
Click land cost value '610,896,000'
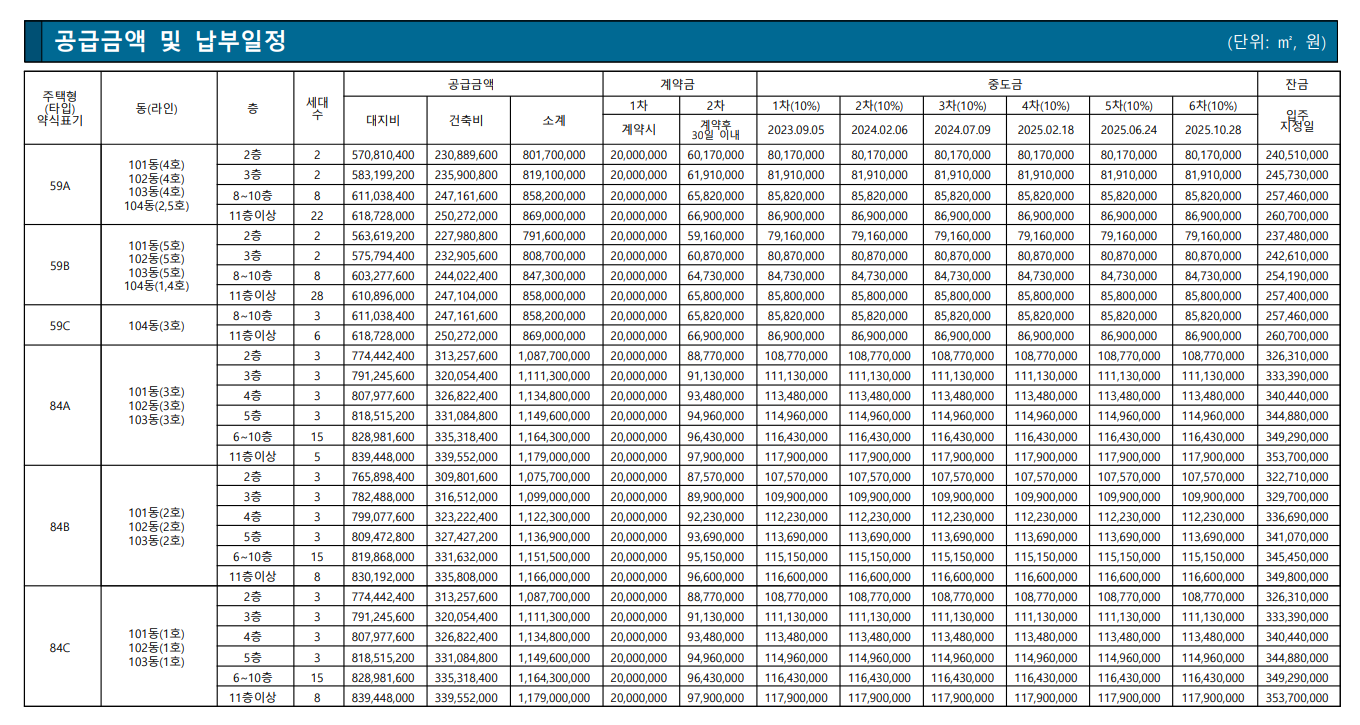384,296
